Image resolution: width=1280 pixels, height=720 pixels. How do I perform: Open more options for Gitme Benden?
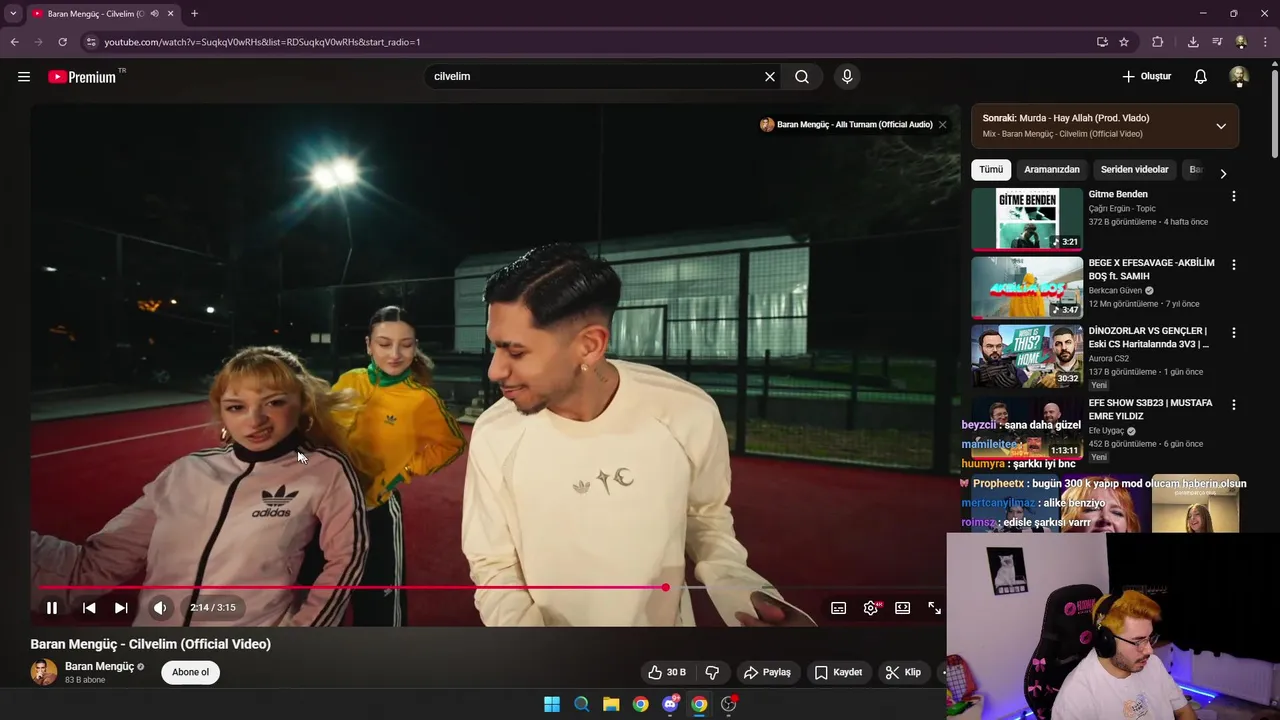click(1233, 196)
